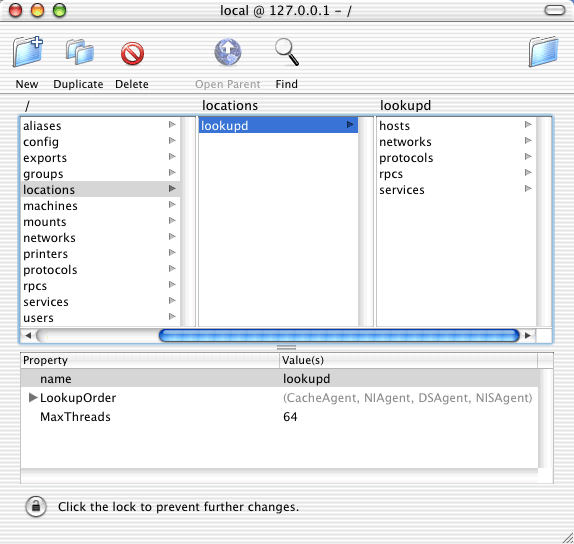Click the Duplicate folders icon
The height and width of the screenshot is (544, 574).
tap(79, 52)
